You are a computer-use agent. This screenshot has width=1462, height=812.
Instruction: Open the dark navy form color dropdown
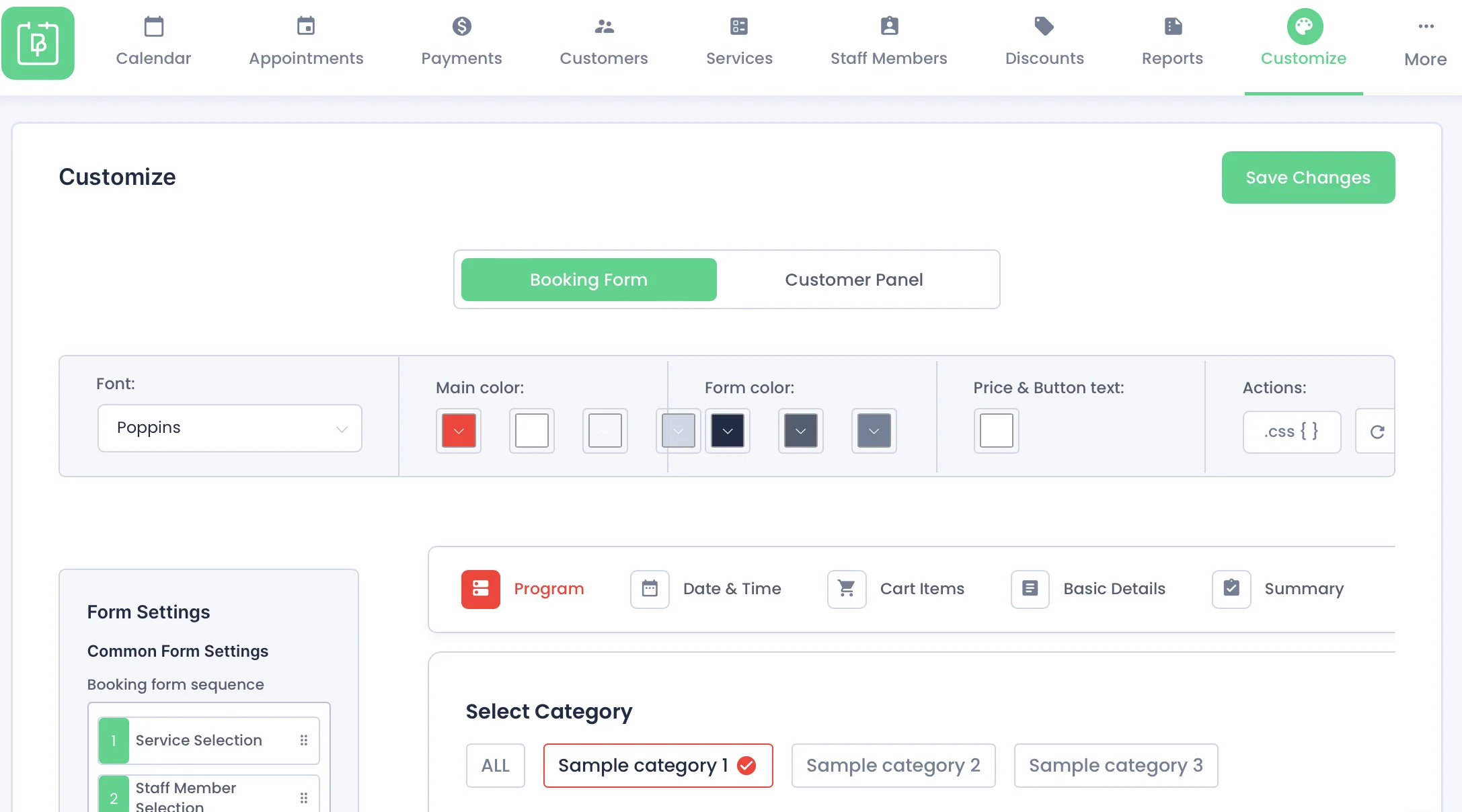tap(727, 431)
